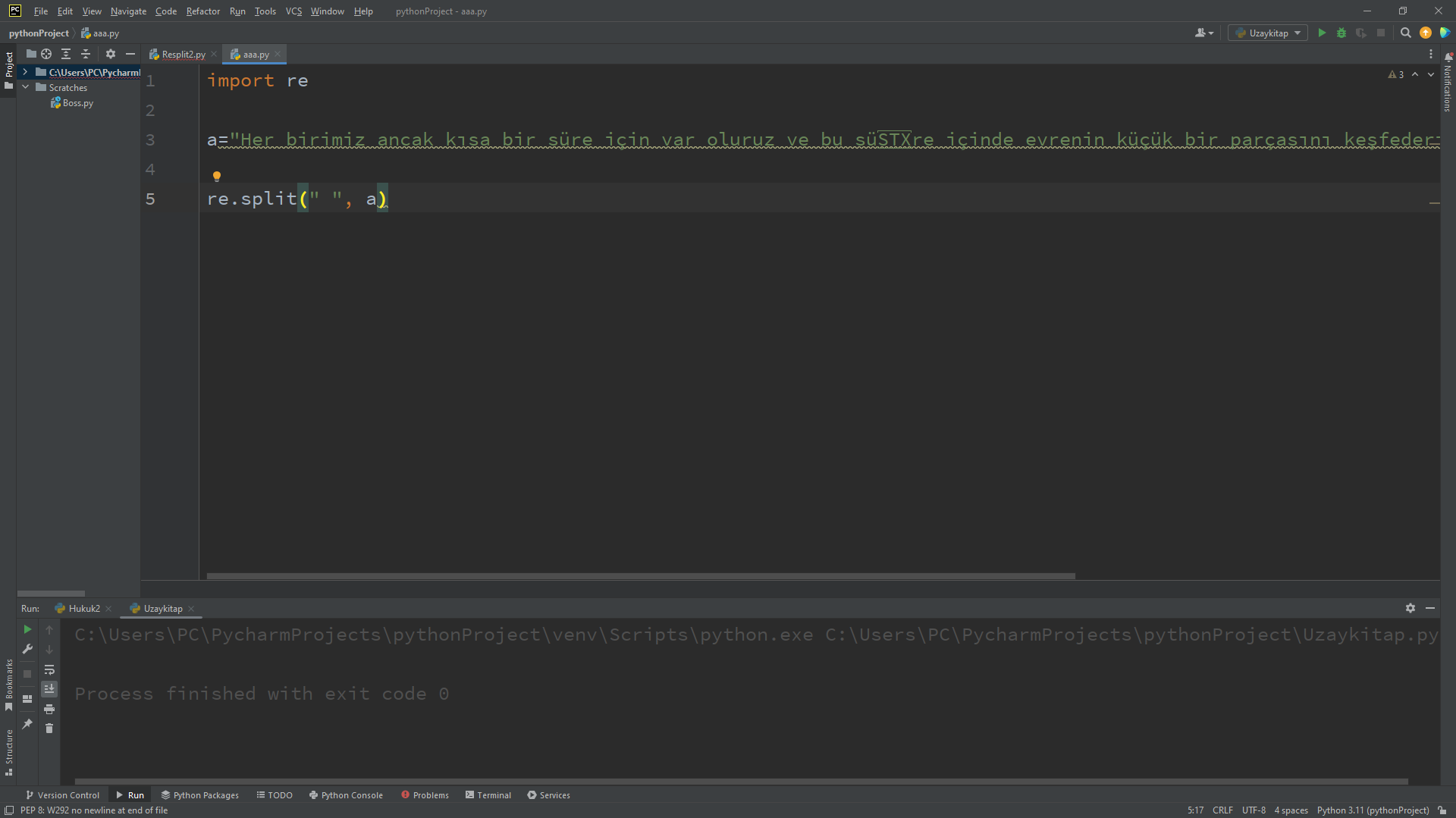Close the Resplit2.py editor tab
Viewport: 1456px width, 818px height.
tap(214, 55)
